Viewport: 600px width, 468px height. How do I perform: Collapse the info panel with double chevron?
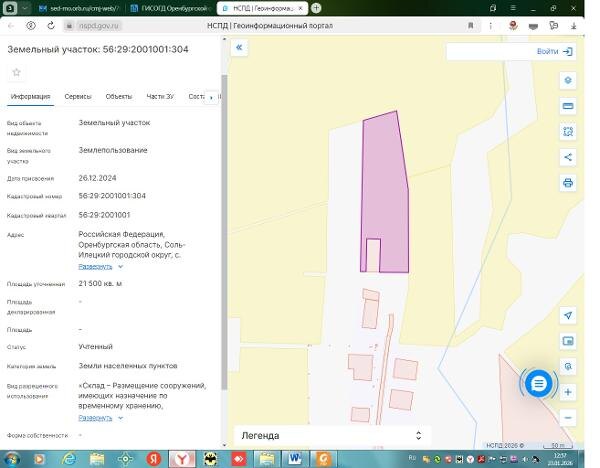[x=239, y=47]
